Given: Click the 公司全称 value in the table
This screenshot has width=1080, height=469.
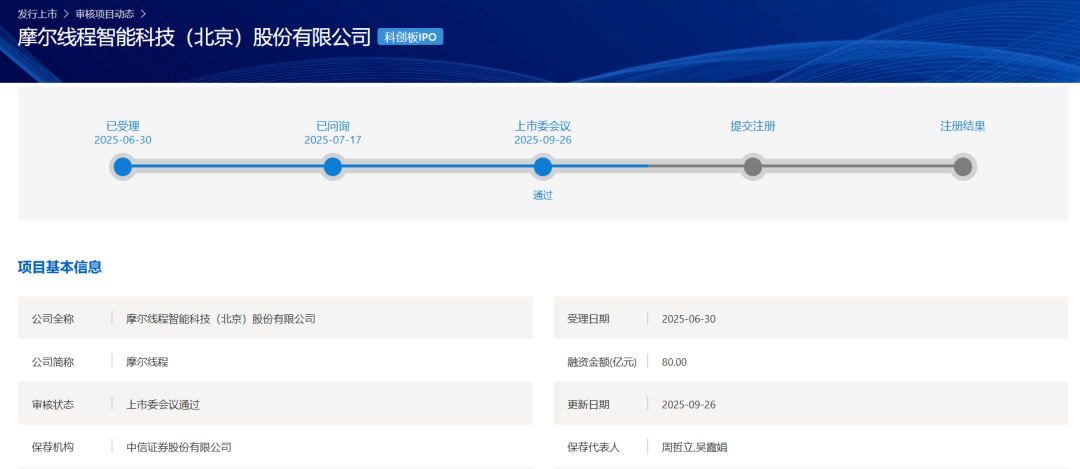Looking at the screenshot, I should point(220,319).
